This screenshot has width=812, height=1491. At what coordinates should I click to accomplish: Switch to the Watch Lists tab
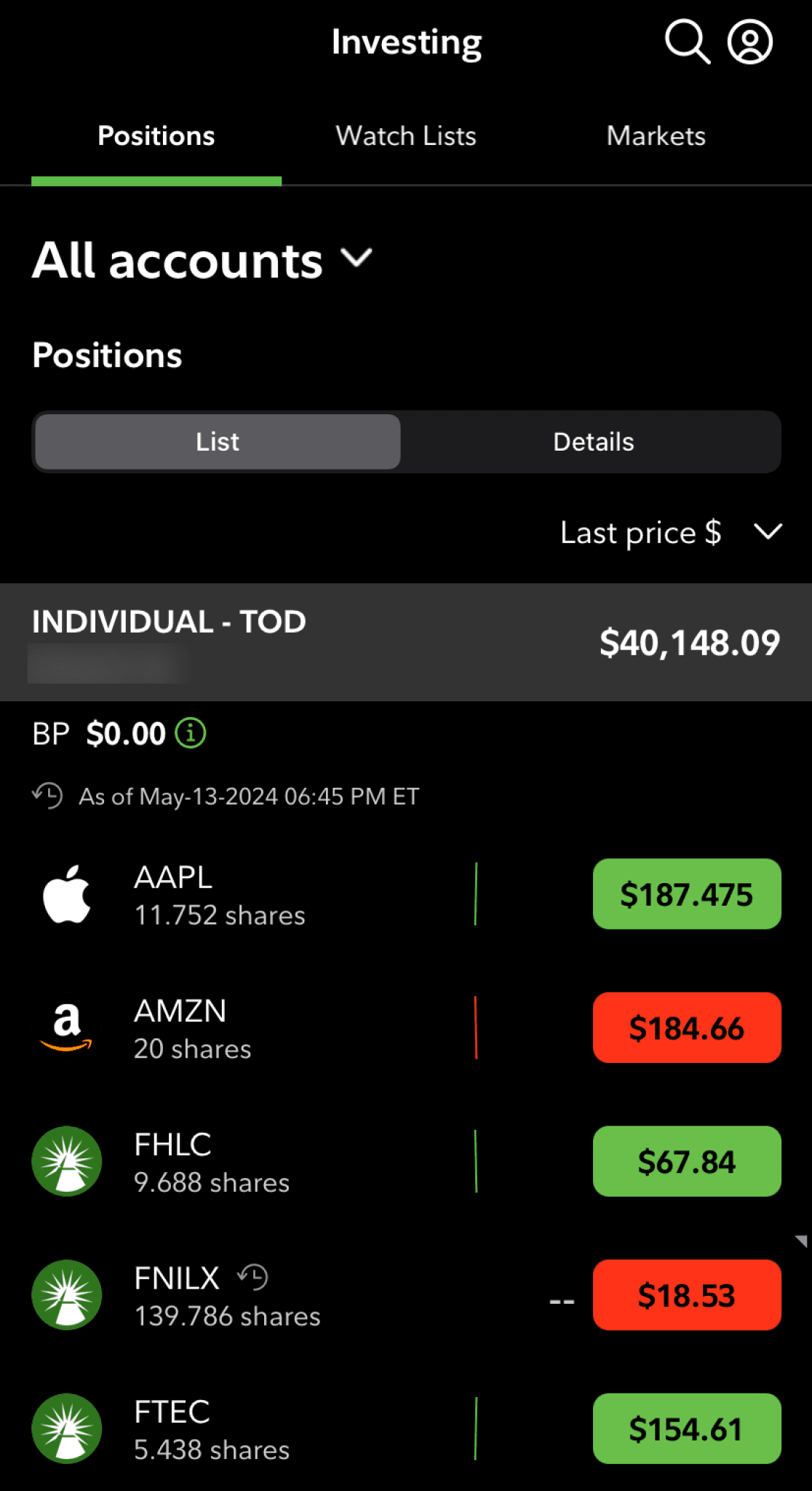coord(406,136)
